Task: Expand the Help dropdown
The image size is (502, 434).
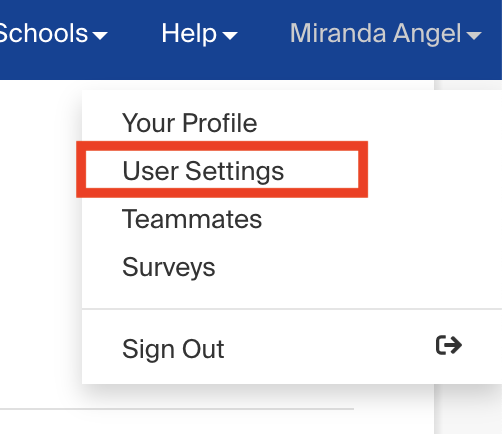Action: [x=199, y=33]
